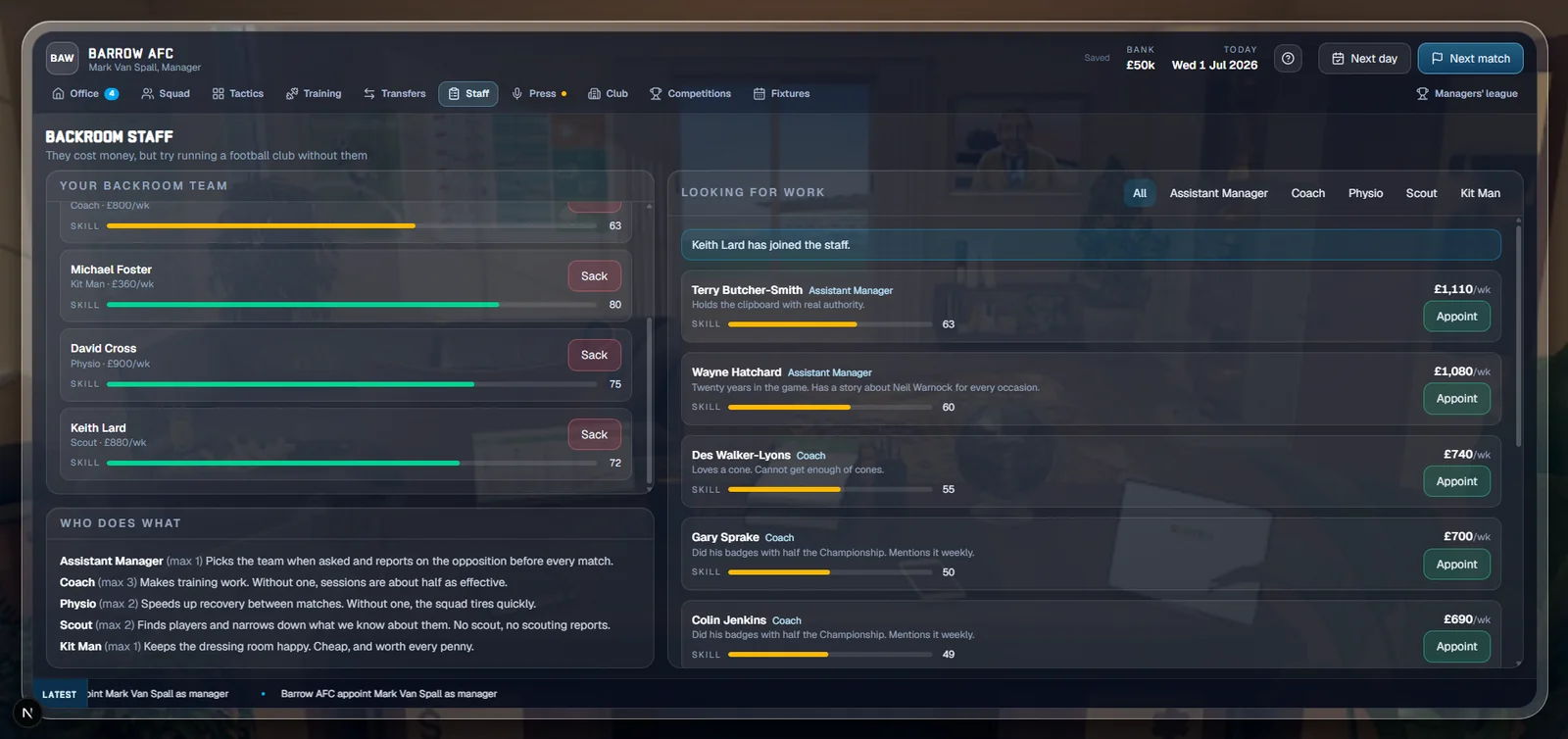Appoint Terry Butcher-Smith
Screen dimensions: 1568x739
click(x=1456, y=317)
